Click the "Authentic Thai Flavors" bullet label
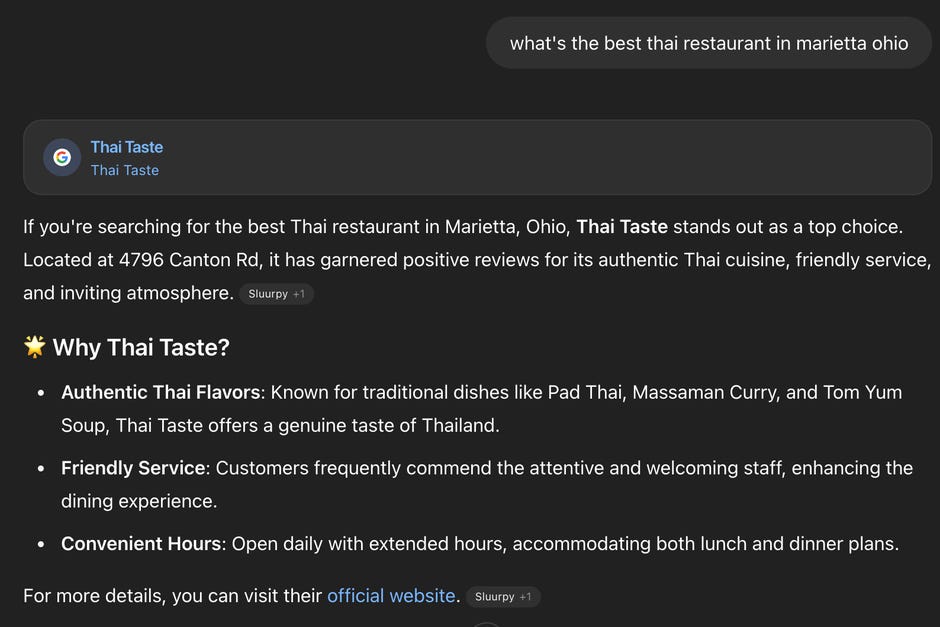Image resolution: width=940 pixels, height=627 pixels. click(x=161, y=392)
